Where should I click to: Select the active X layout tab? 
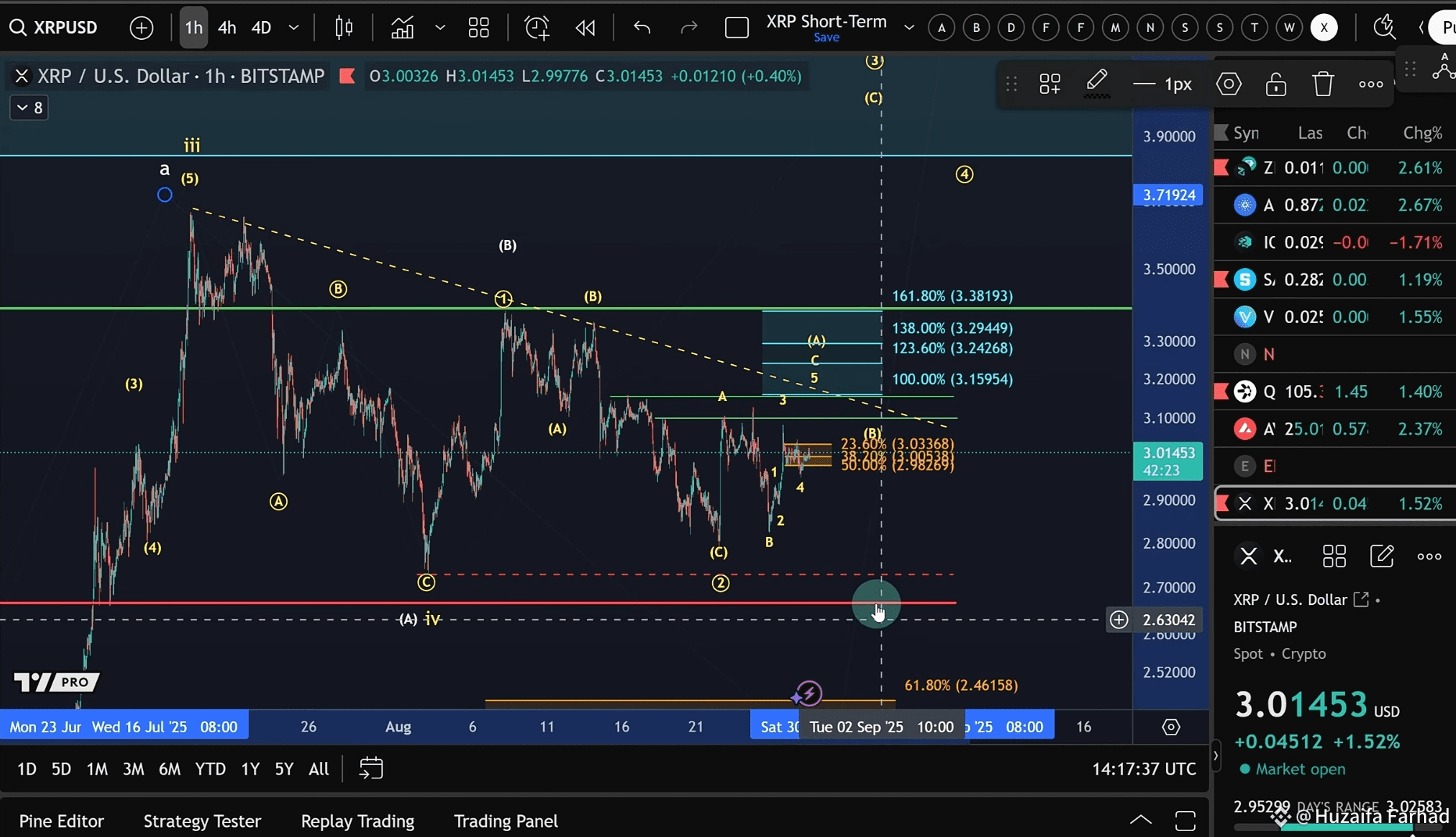1324,28
